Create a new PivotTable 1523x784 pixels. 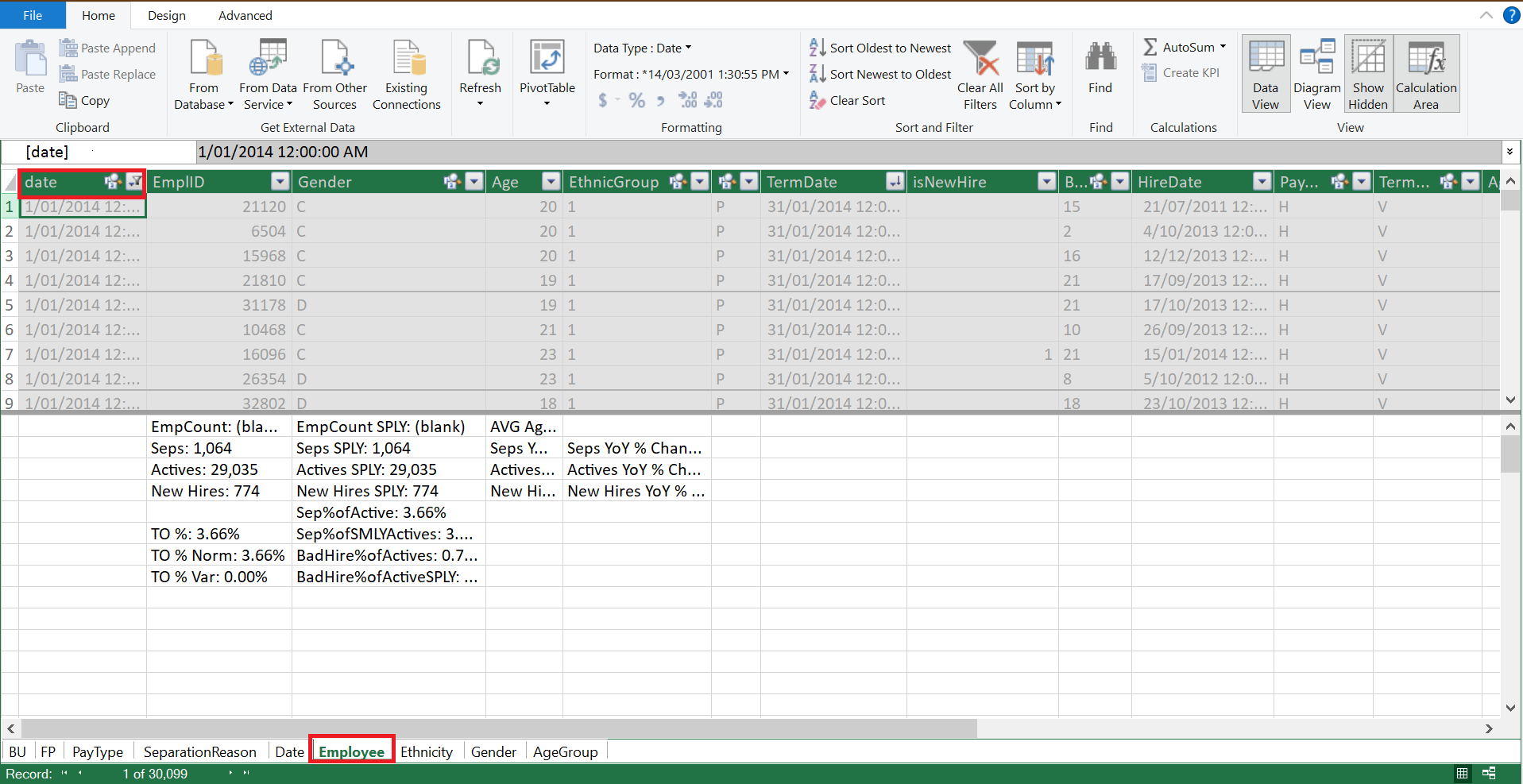point(547,73)
